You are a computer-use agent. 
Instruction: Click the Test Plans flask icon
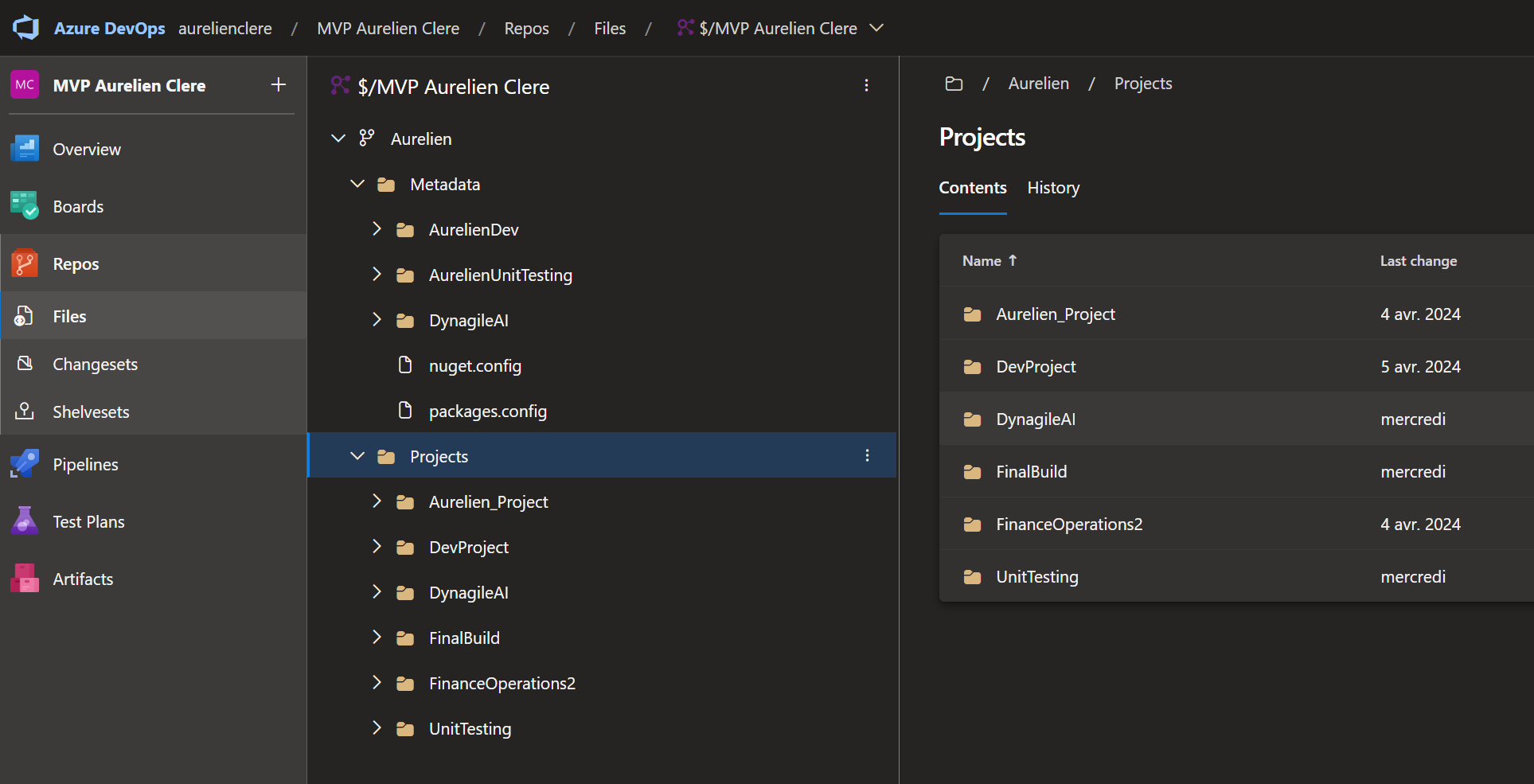25,521
